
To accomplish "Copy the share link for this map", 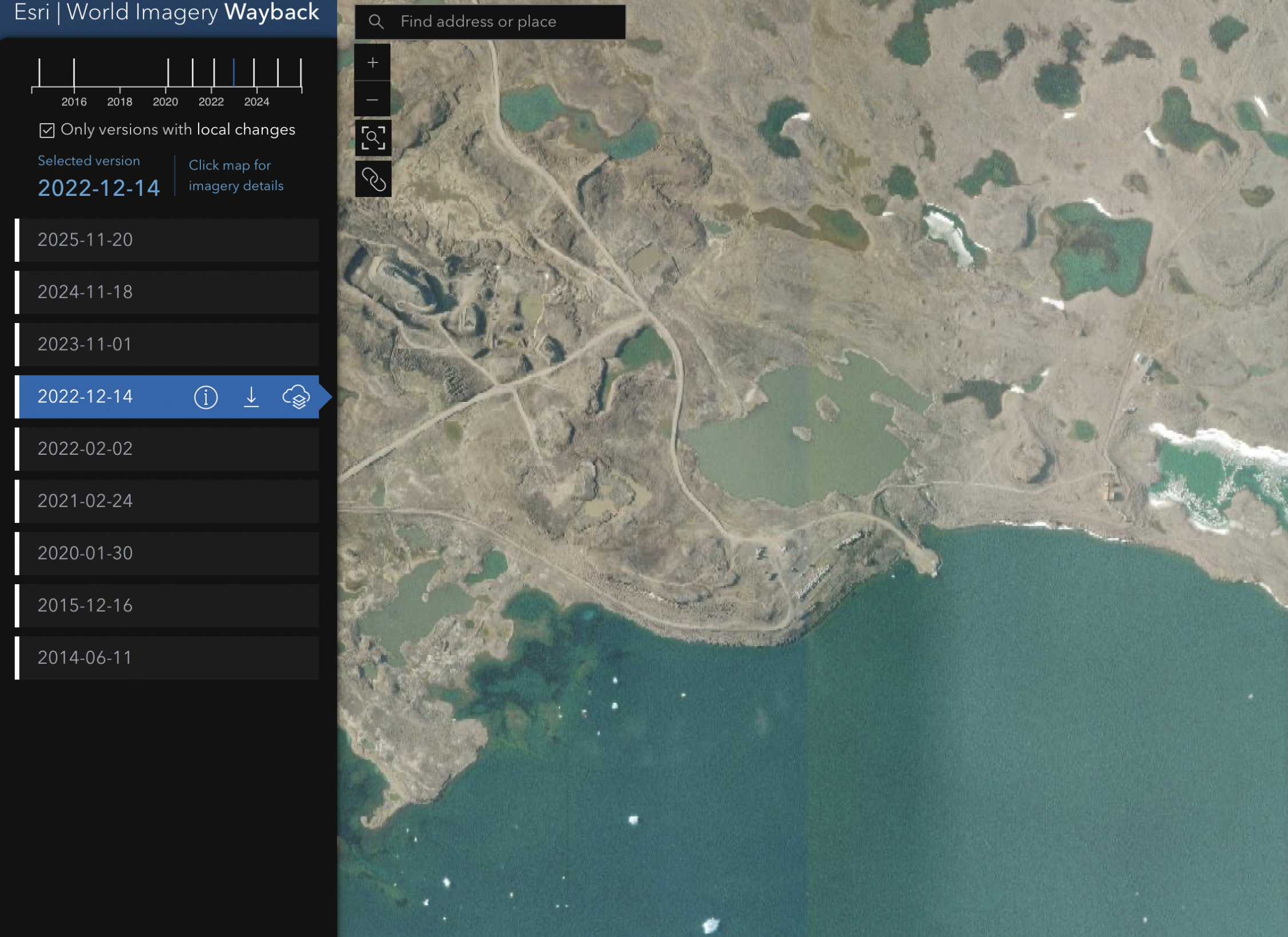I will click(373, 179).
